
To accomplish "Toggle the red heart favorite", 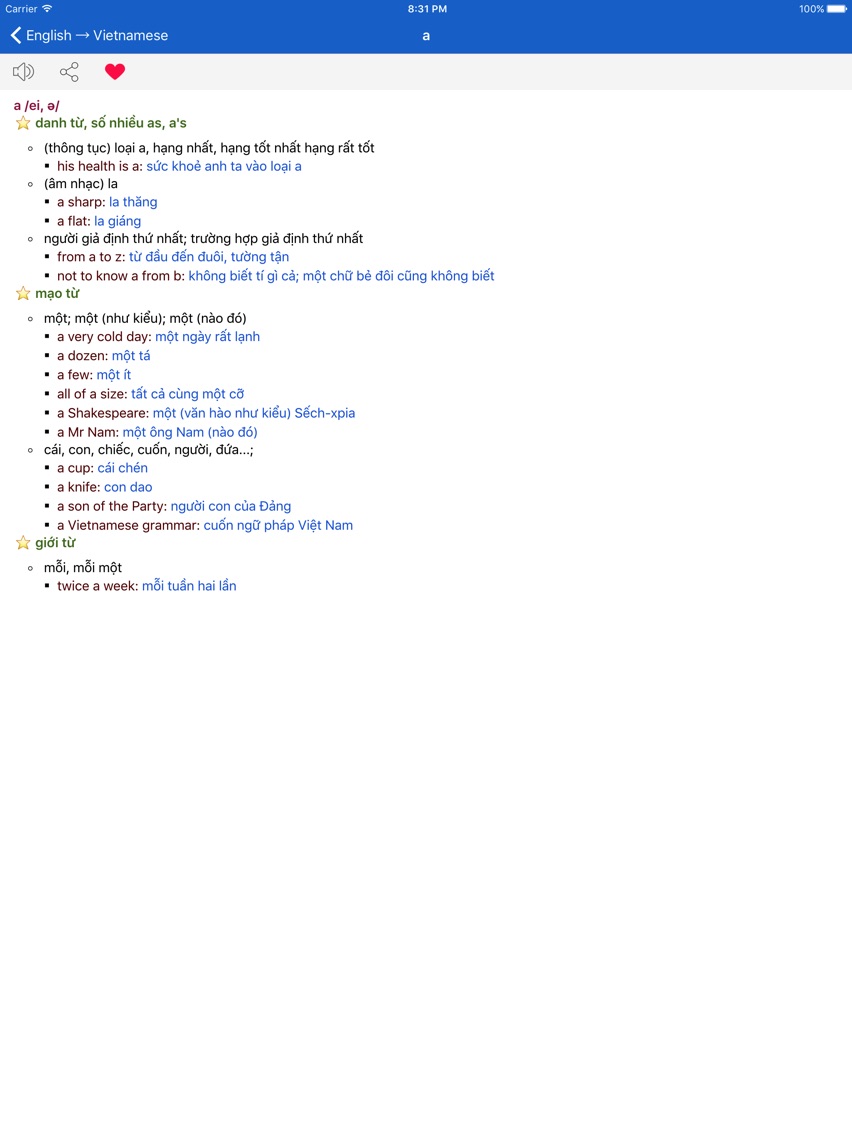I will (114, 71).
